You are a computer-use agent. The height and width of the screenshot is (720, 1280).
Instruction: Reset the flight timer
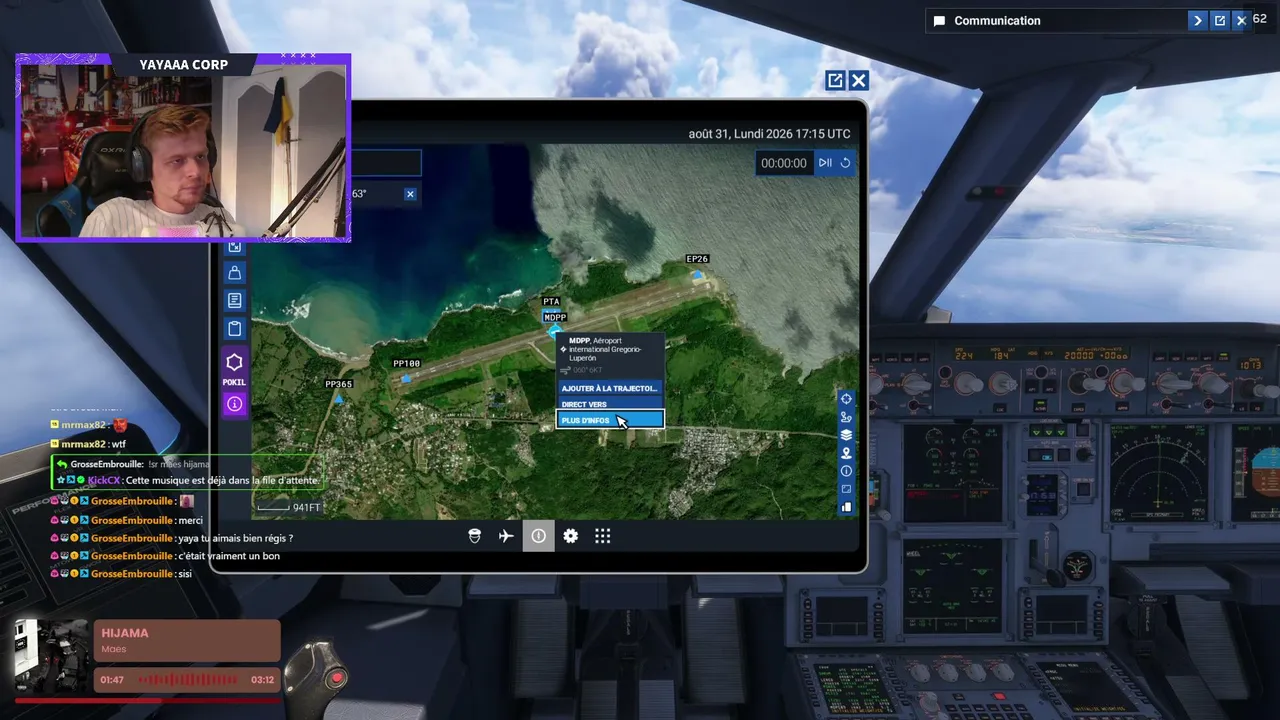(845, 163)
